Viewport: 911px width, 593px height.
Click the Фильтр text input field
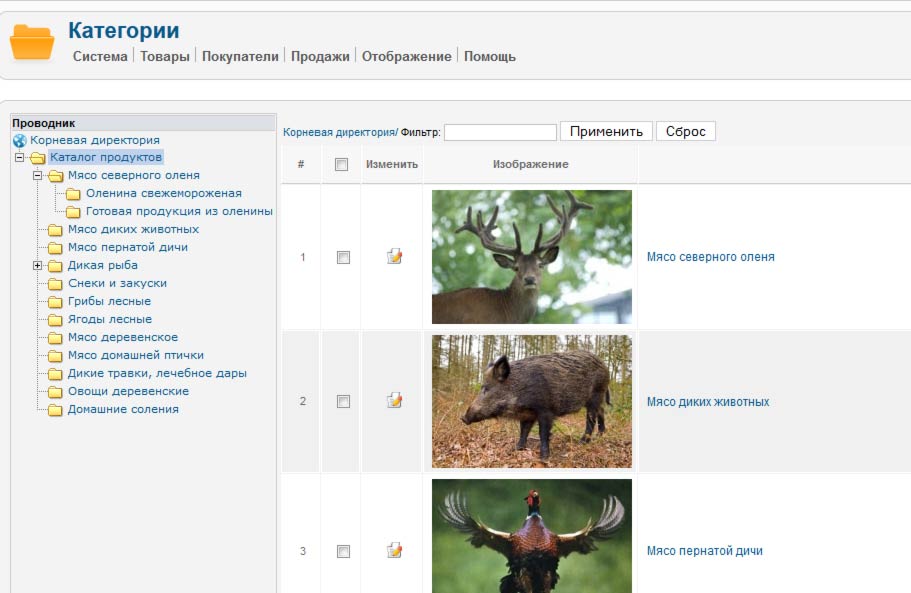pos(500,132)
